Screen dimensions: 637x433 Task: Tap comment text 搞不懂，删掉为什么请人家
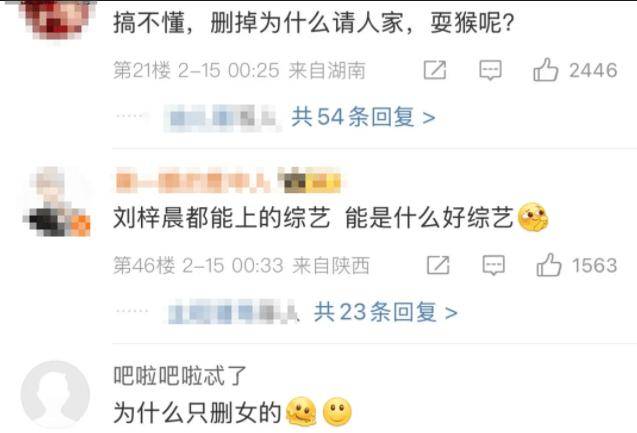[258, 22]
